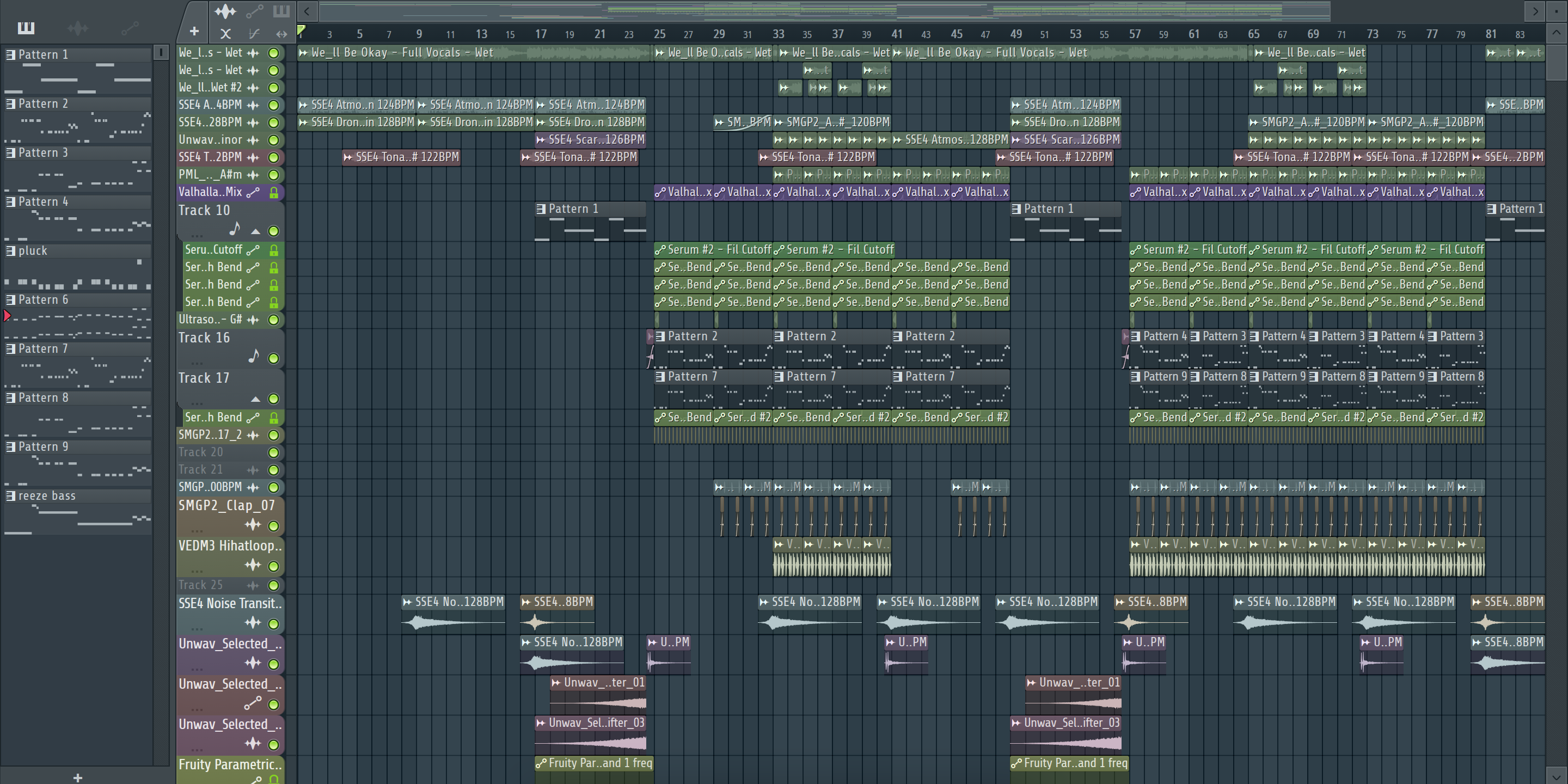Mute Track 16 using its green LED
This screenshot has height=784, width=1568.
[x=274, y=359]
